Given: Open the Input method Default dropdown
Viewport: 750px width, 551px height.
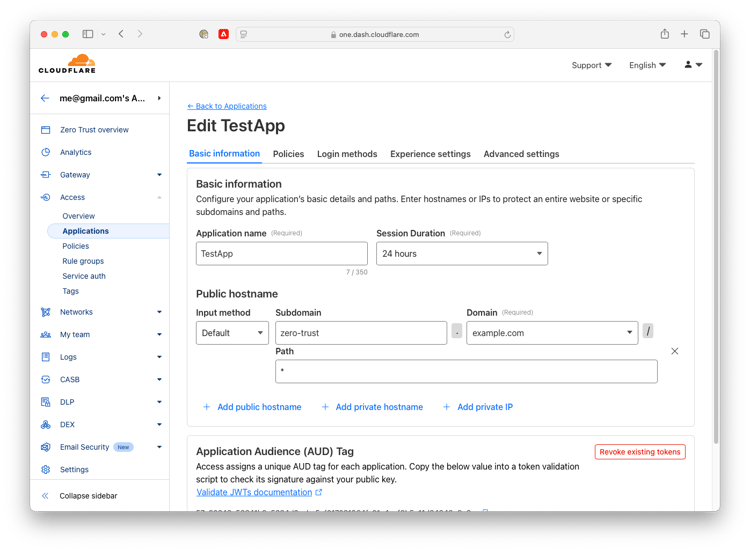Looking at the screenshot, I should pos(232,333).
